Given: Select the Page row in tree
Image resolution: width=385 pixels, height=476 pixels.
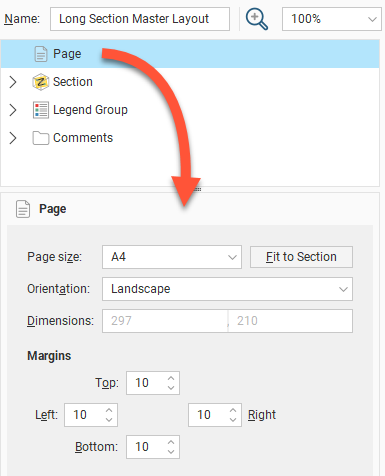Looking at the screenshot, I should (x=190, y=54).
